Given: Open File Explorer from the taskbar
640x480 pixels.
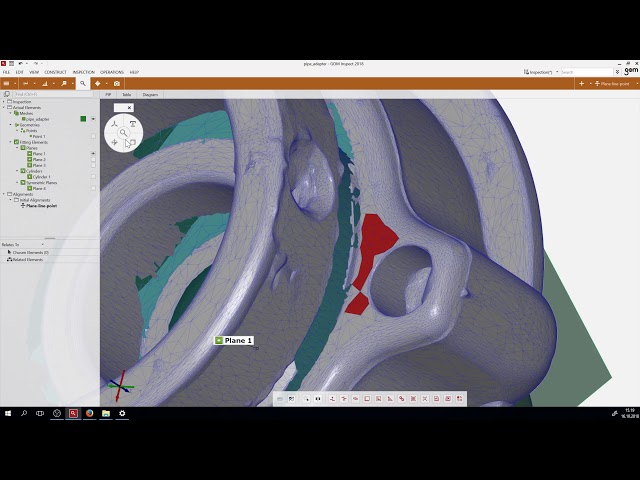Looking at the screenshot, I should 105,413.
